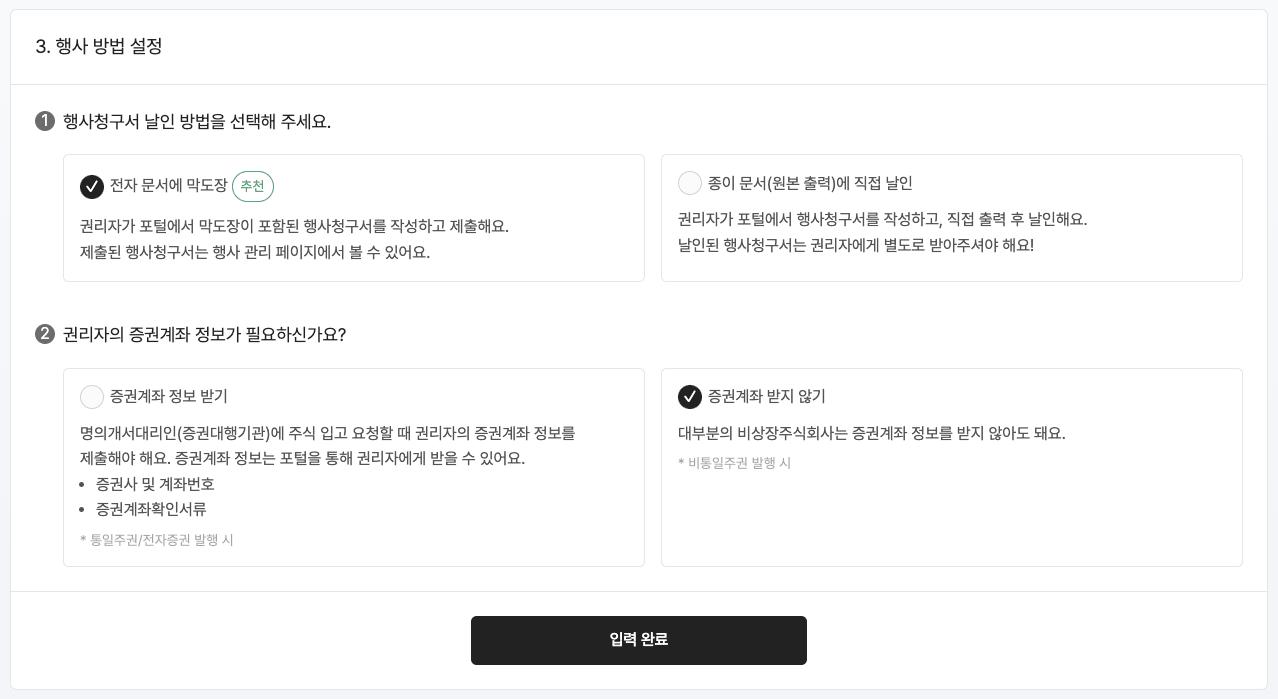Viewport: 1278px width, 699px height.
Task: Click bullet item "증권계좌확인서류"
Action: point(151,509)
